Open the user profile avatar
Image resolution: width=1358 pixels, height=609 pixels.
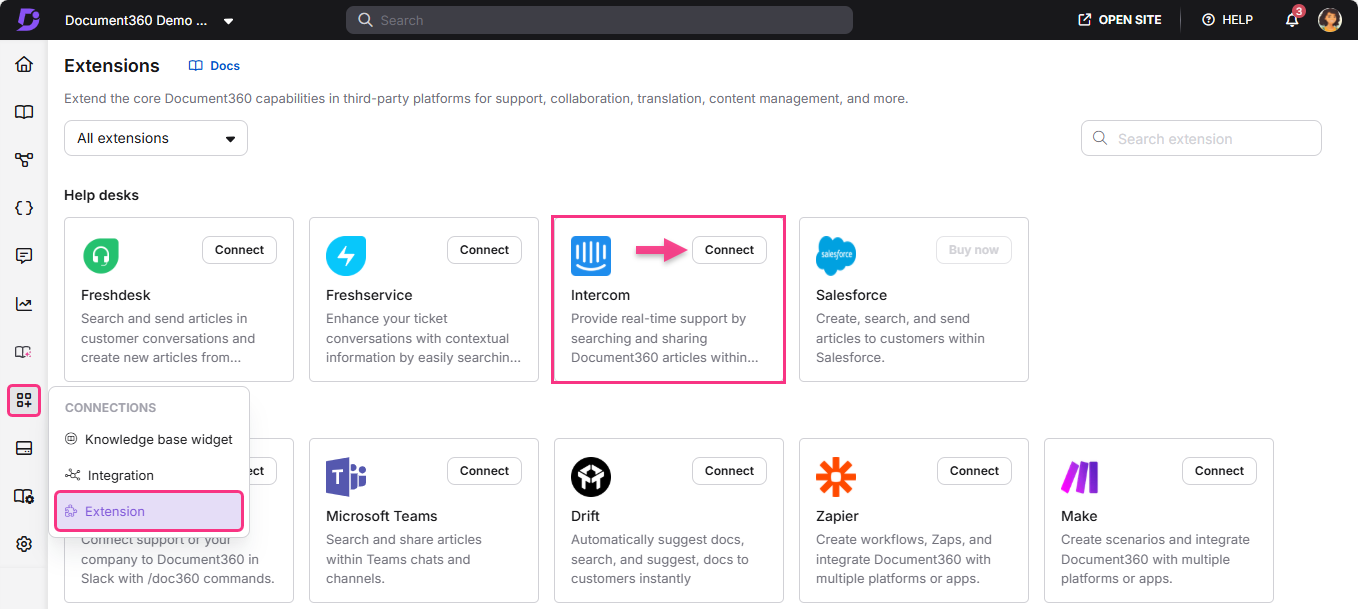click(1329, 20)
